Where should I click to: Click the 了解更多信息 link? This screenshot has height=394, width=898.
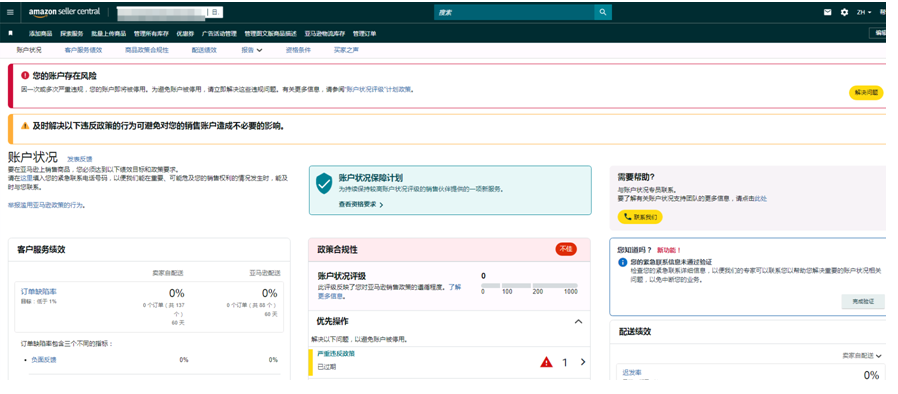389,291
